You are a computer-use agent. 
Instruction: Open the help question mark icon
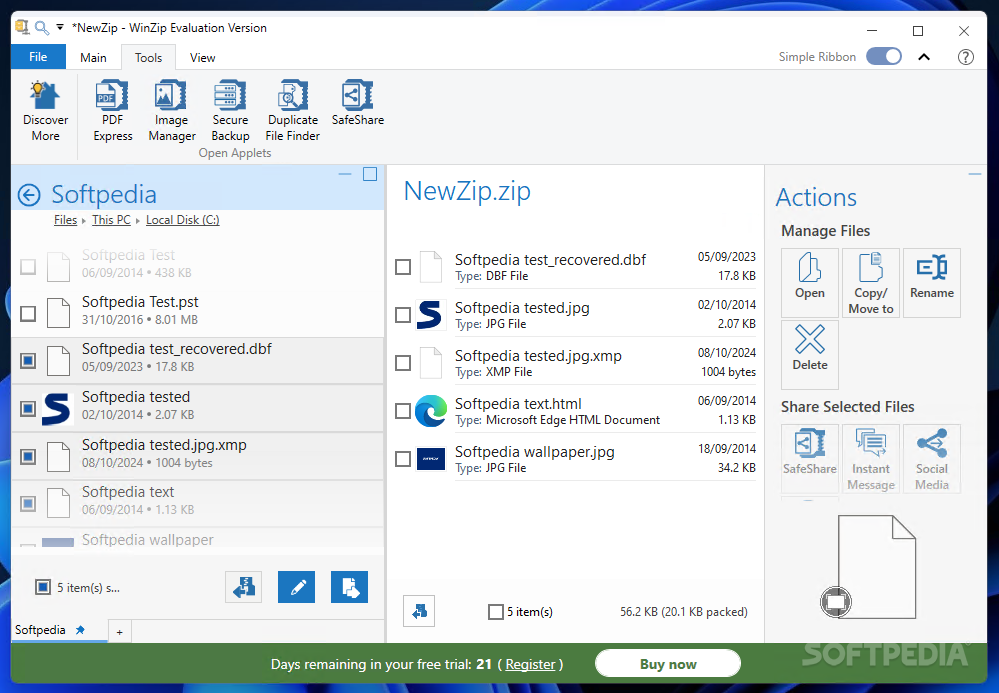[x=965, y=57]
